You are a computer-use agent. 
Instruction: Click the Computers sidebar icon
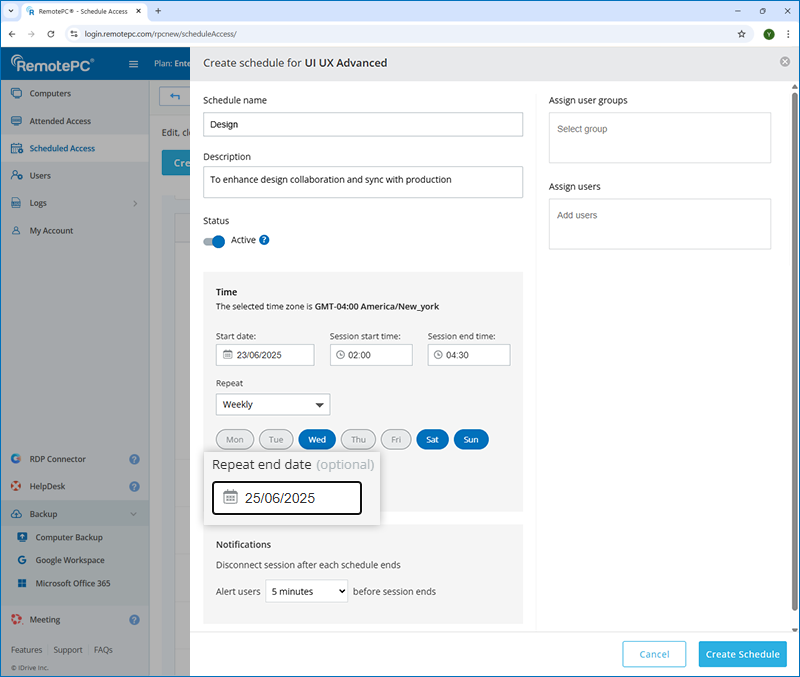[17, 94]
